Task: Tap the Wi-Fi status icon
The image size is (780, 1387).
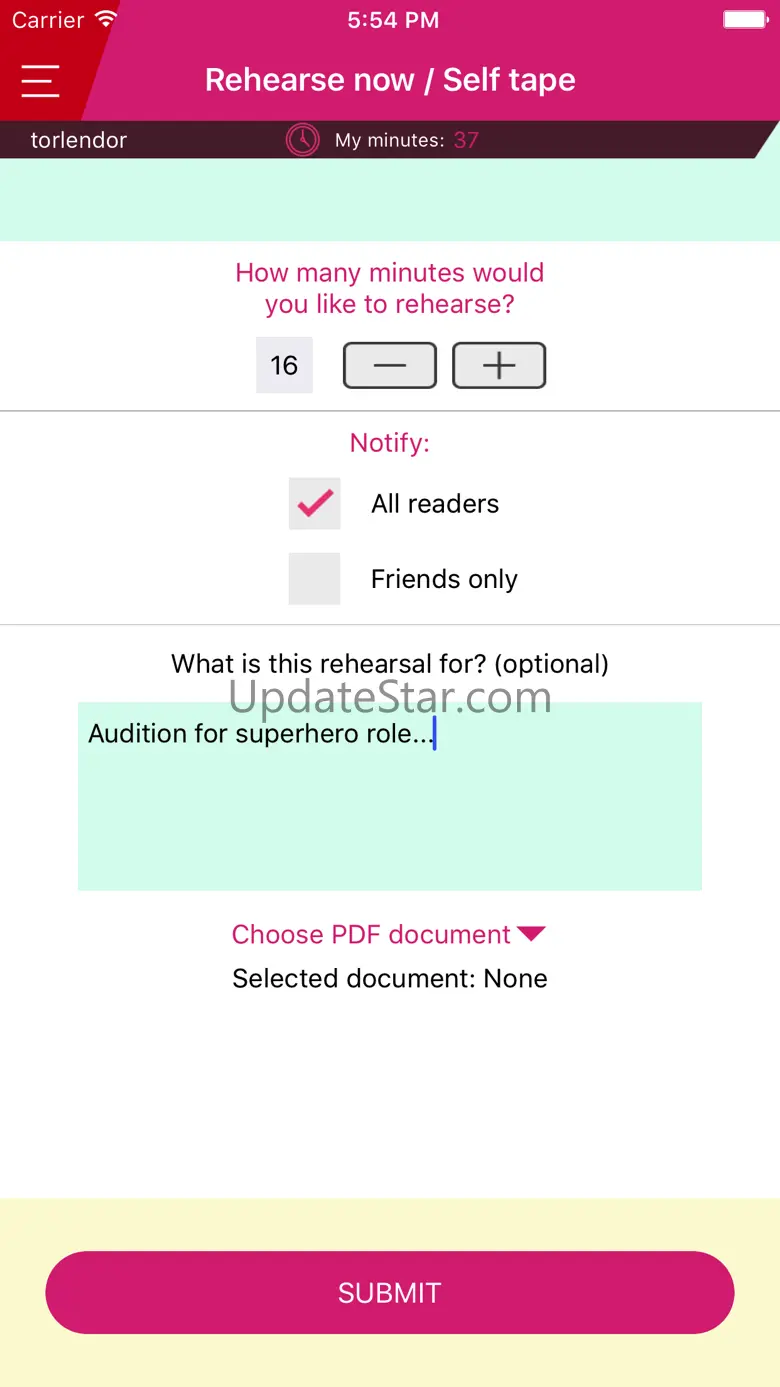Action: (x=105, y=19)
